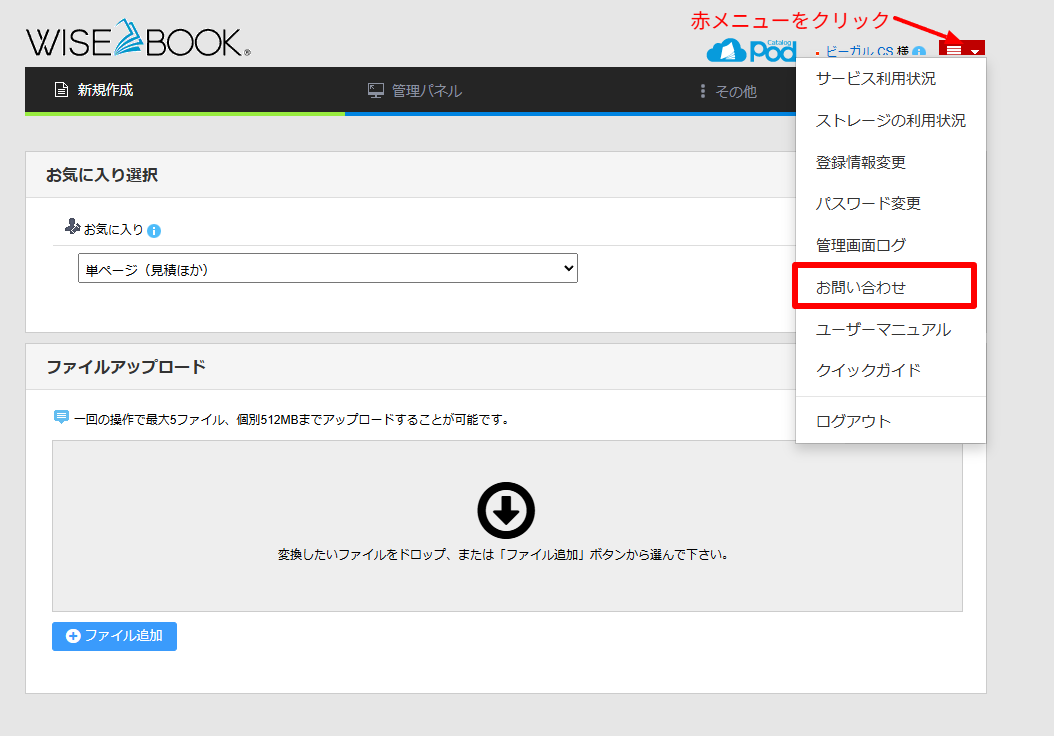The image size is (1054, 736).
Task: Click the speech bubble icon under ファイルアップロード
Action: [x=61, y=418]
